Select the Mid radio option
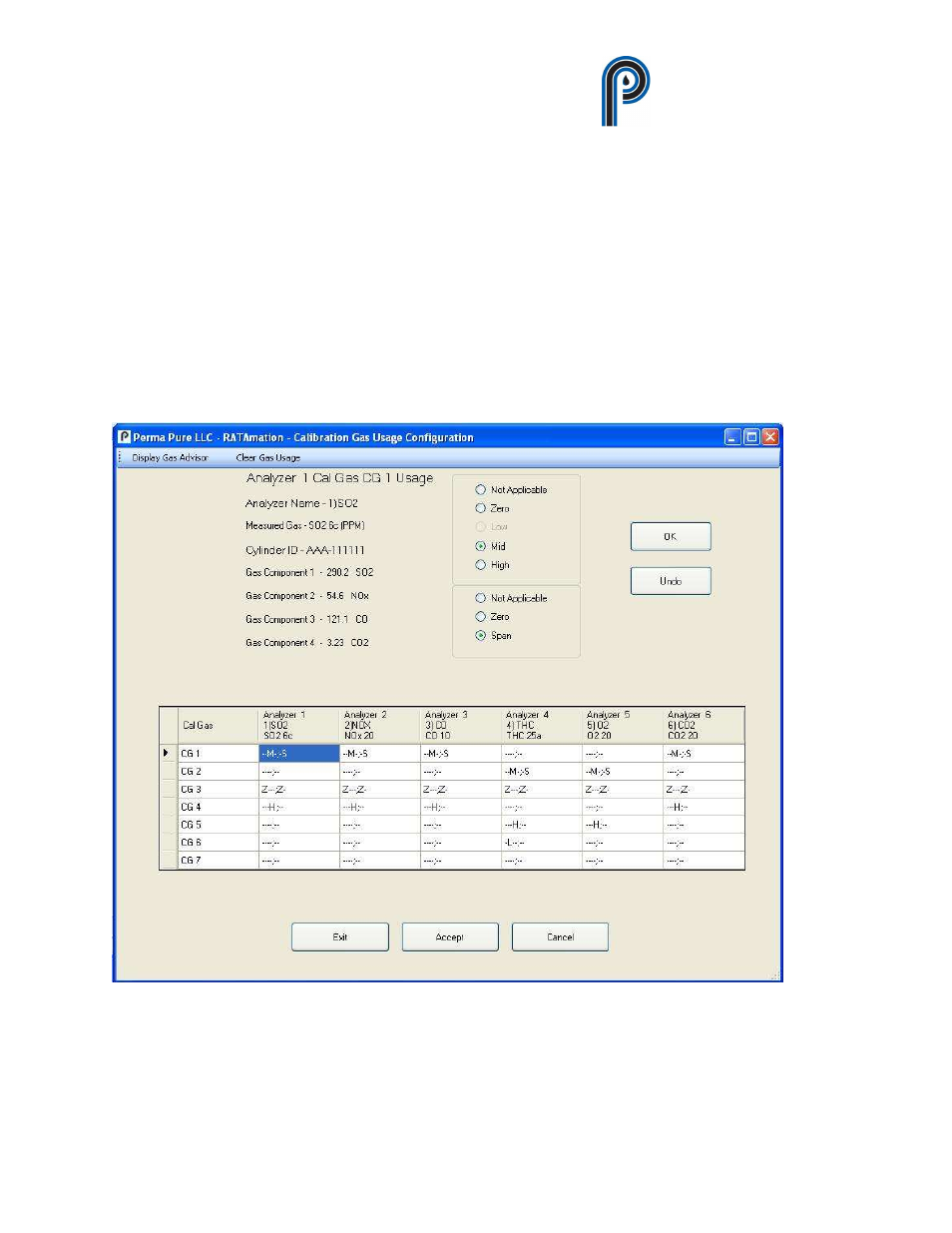952x1233 pixels. click(x=490, y=546)
